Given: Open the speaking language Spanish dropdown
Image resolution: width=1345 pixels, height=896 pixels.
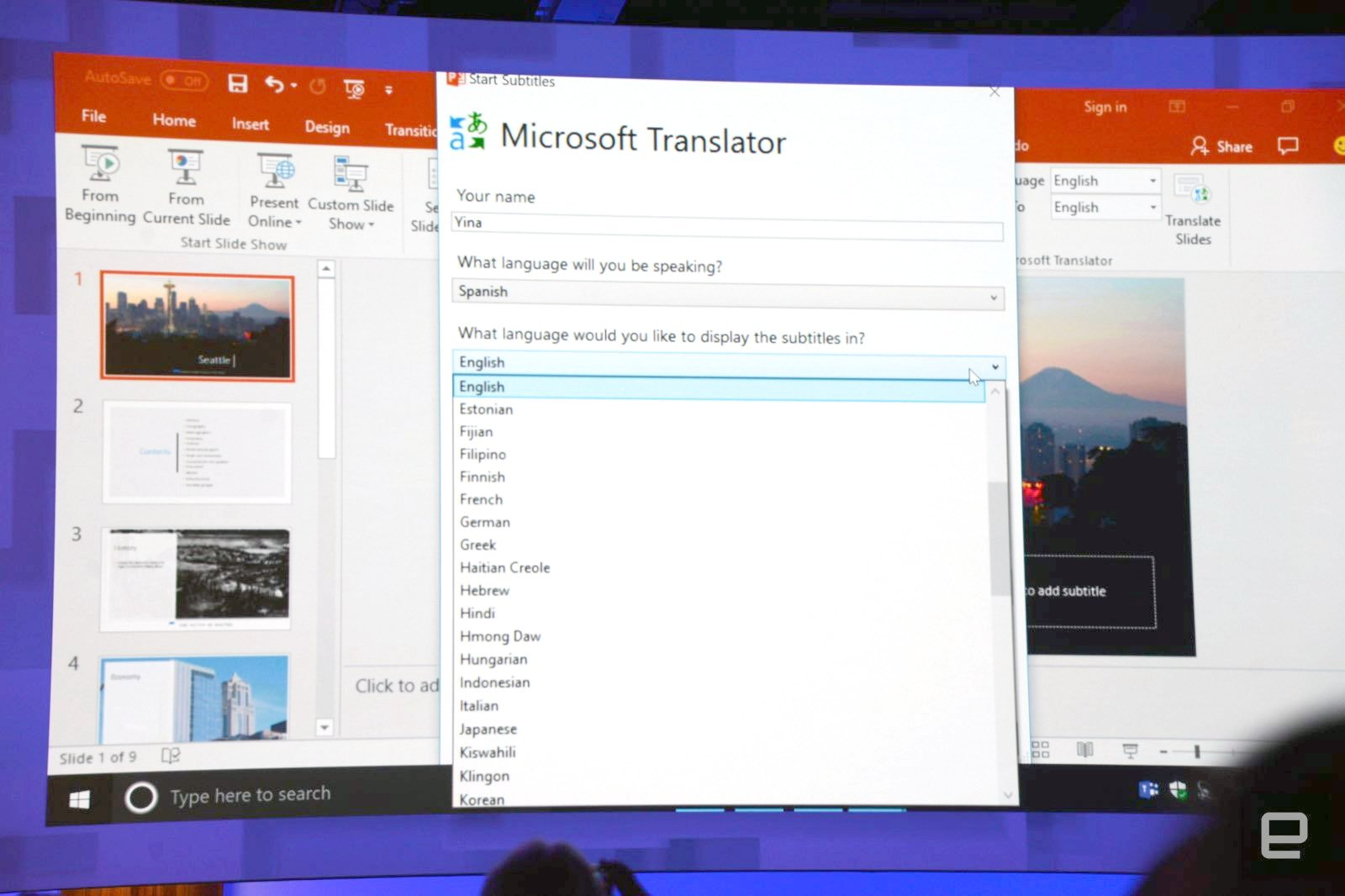Looking at the screenshot, I should click(728, 295).
